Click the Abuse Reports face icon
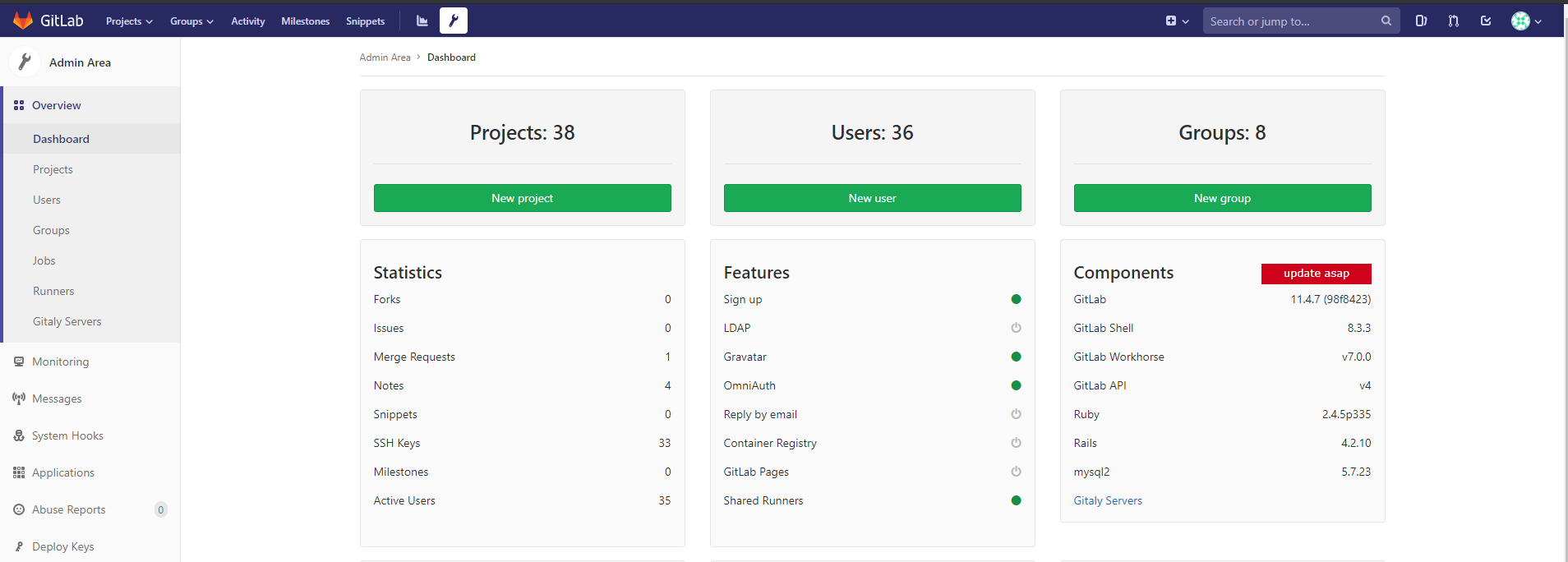 (19, 509)
